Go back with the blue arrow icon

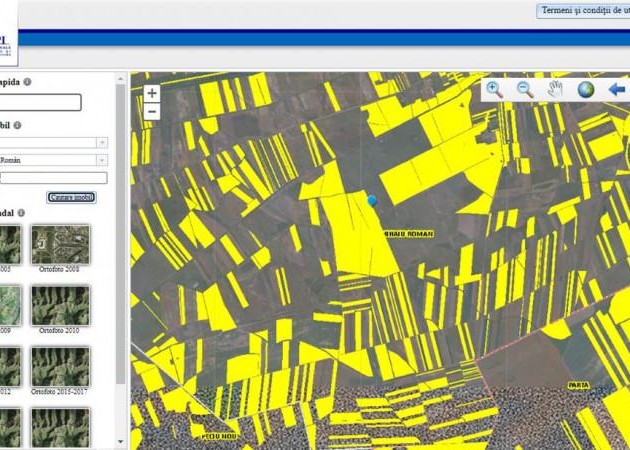[617, 90]
